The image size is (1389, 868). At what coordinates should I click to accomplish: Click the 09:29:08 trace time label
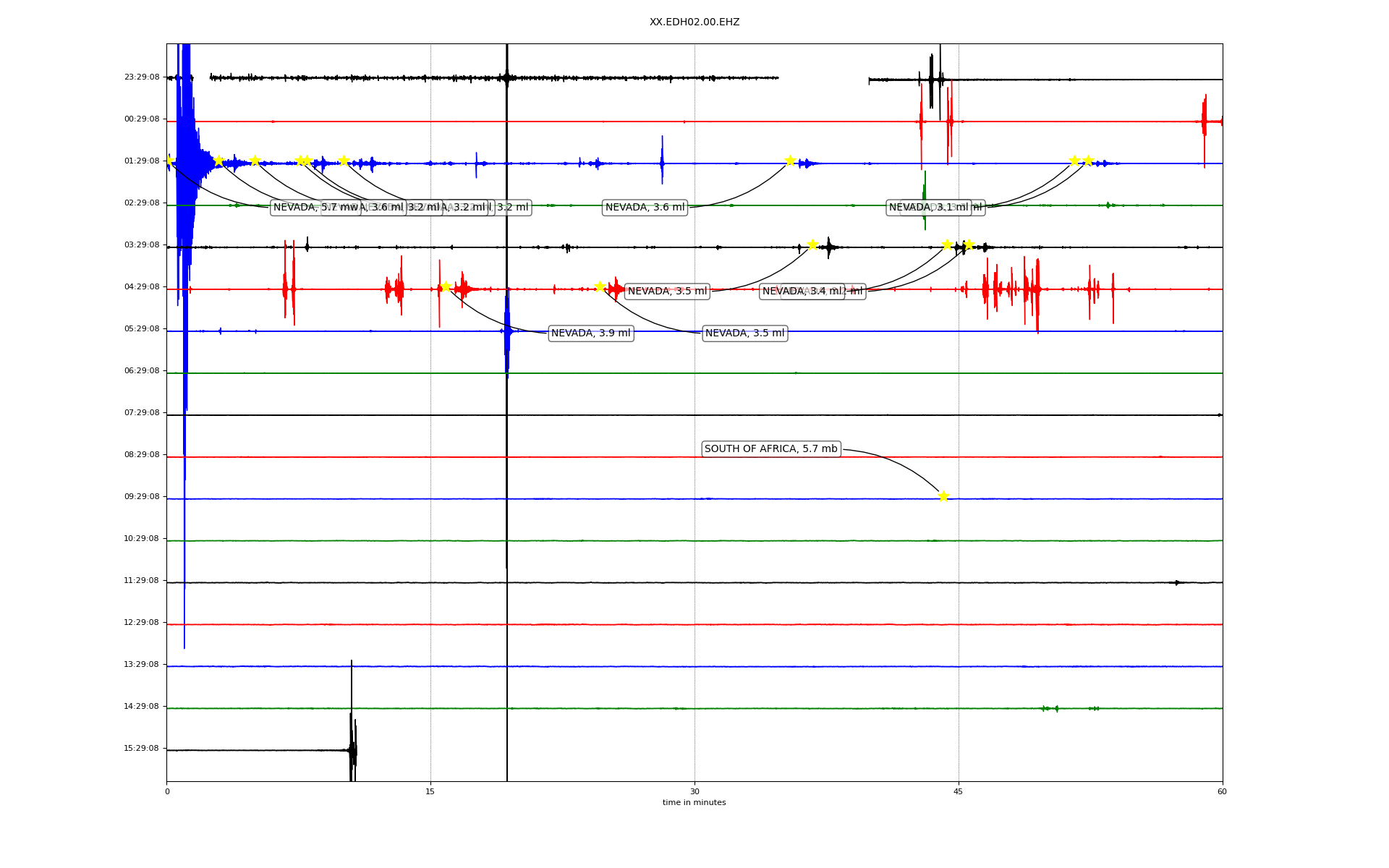(x=142, y=497)
